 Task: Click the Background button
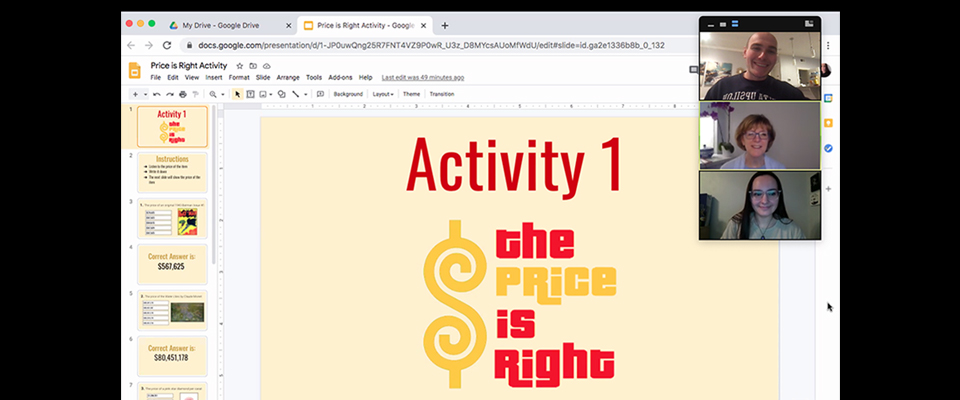click(348, 94)
